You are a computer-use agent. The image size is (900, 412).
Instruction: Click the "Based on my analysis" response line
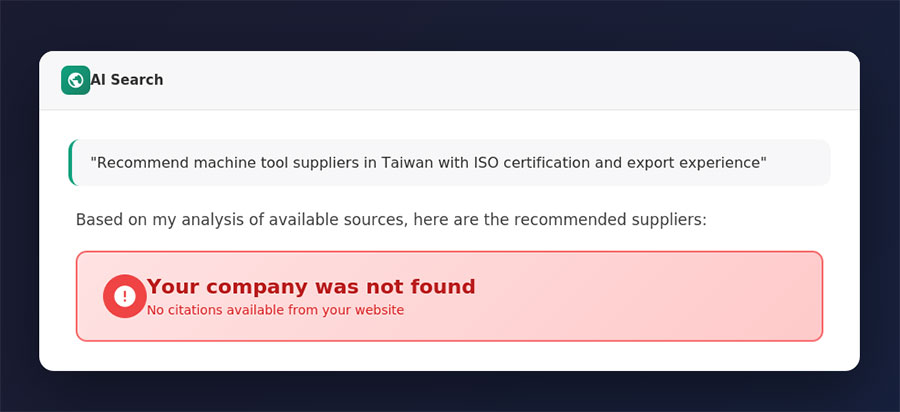[x=200, y=219]
